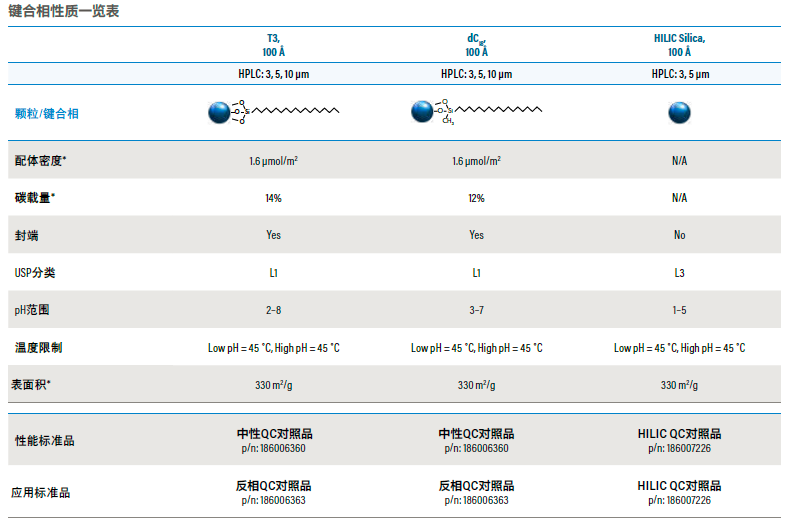Click N/A in 碳载量 row
The height and width of the screenshot is (523, 794).
pos(680,198)
